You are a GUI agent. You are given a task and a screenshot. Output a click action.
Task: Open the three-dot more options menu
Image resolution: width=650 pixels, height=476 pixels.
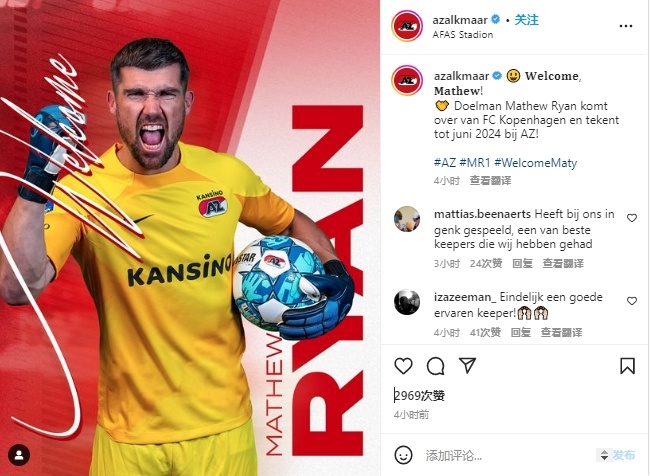626,26
